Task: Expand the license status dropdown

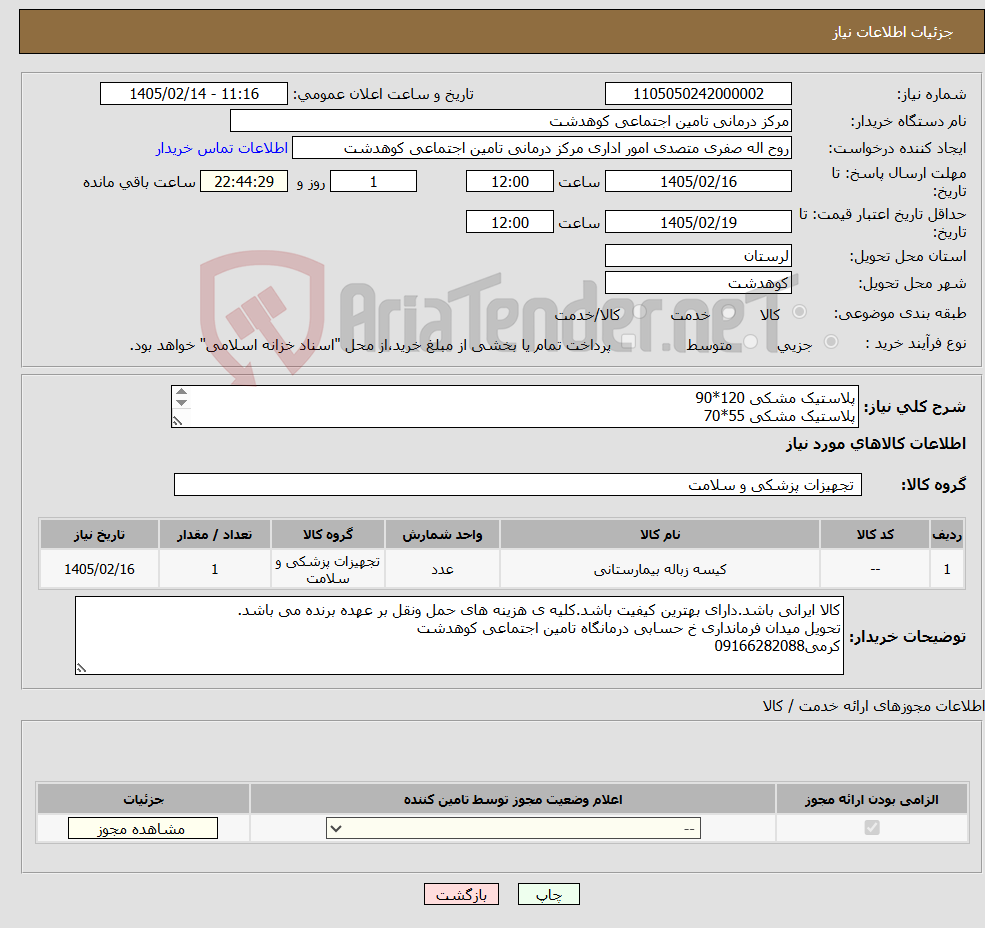Action: (513, 829)
